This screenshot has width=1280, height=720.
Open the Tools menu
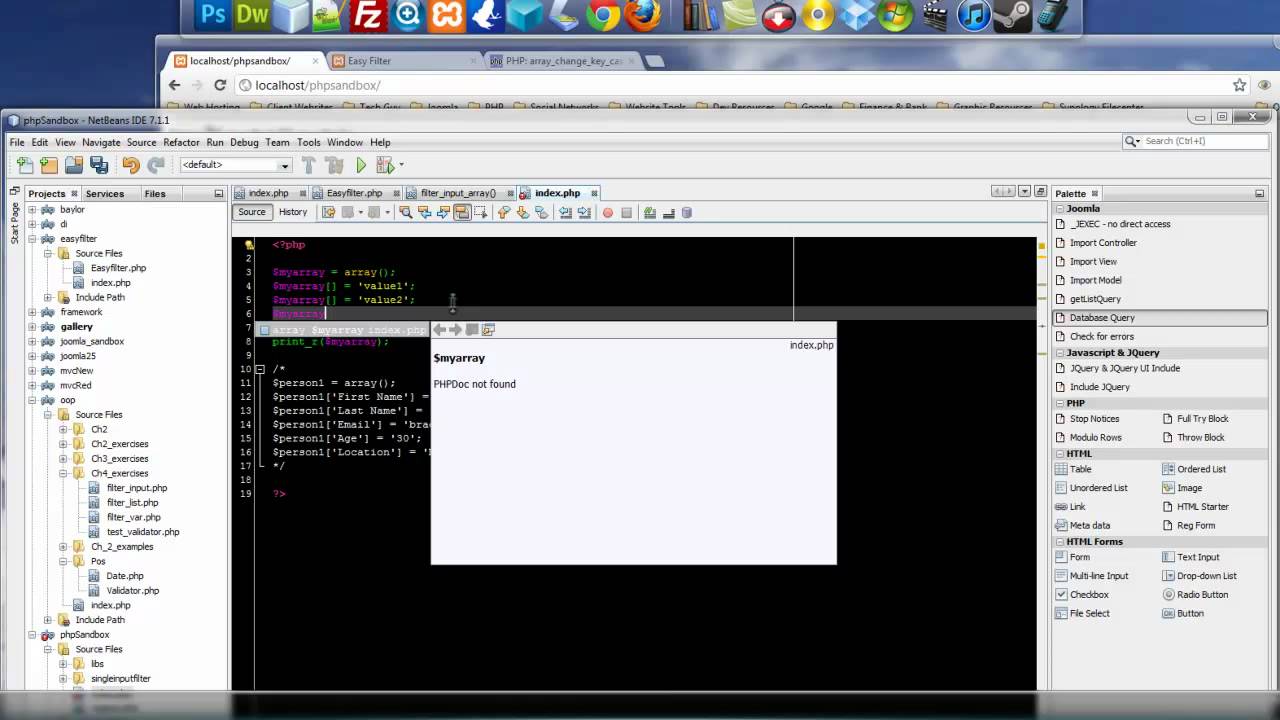pos(308,143)
